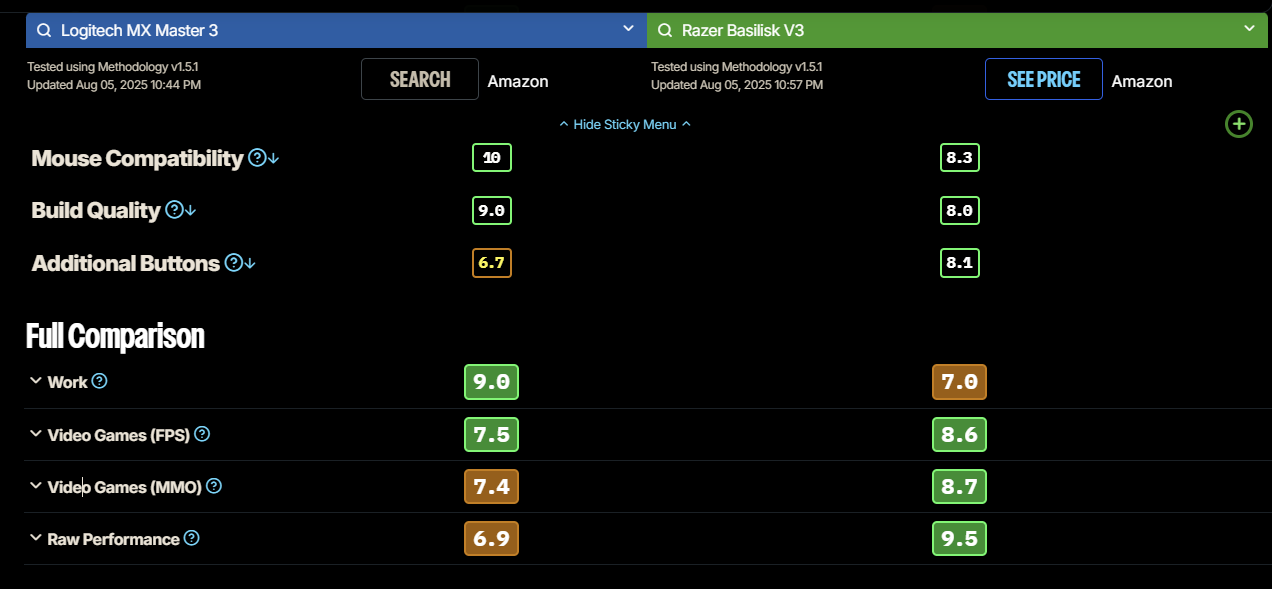Click search icon in Logitech MX Master 3 field
Screen dimensions: 1272x589
tap(44, 30)
